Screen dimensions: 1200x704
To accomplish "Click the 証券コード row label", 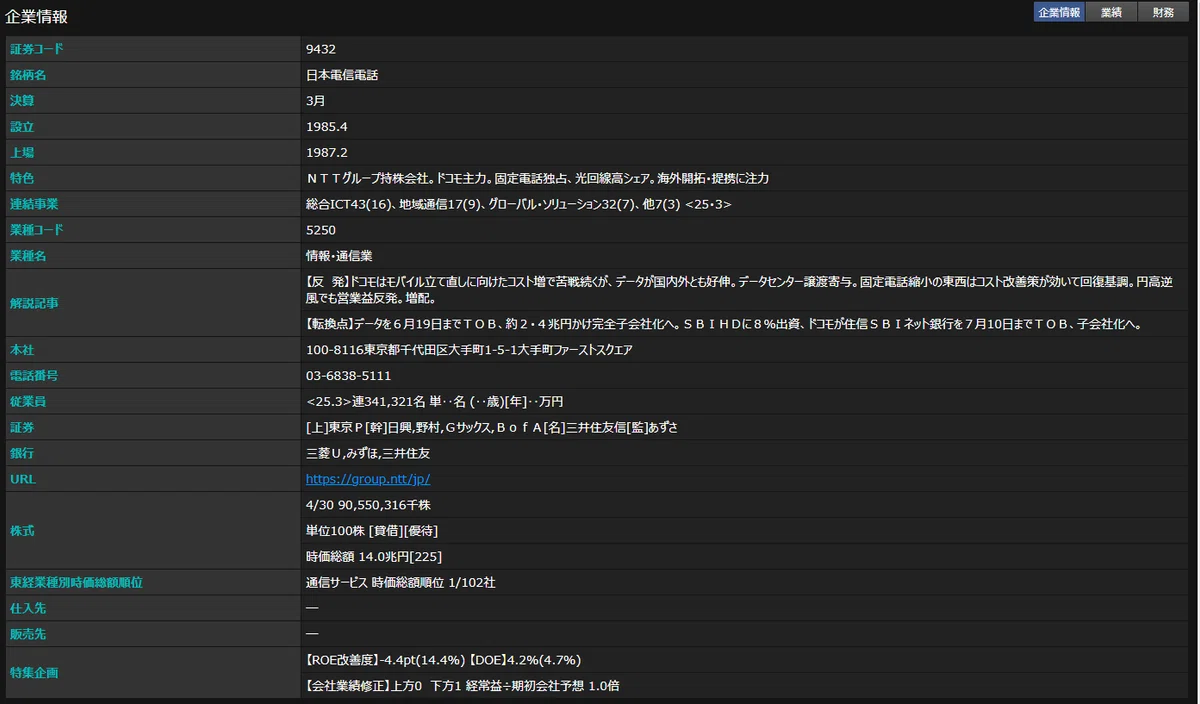I will click(x=36, y=49).
